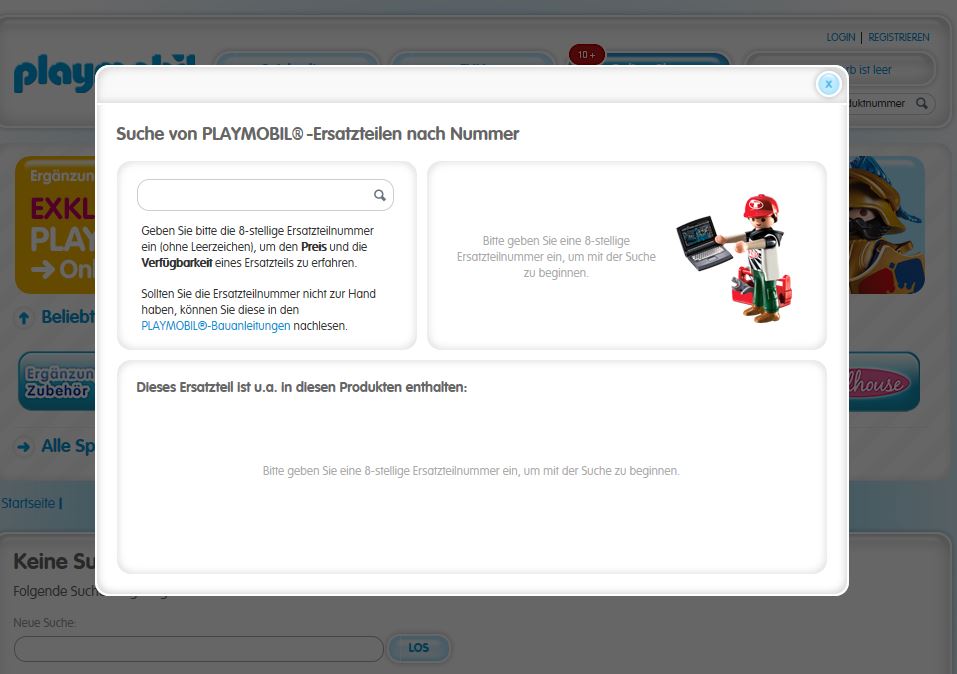
Task: Go to Startseite breadcrumb
Action: pos(28,503)
